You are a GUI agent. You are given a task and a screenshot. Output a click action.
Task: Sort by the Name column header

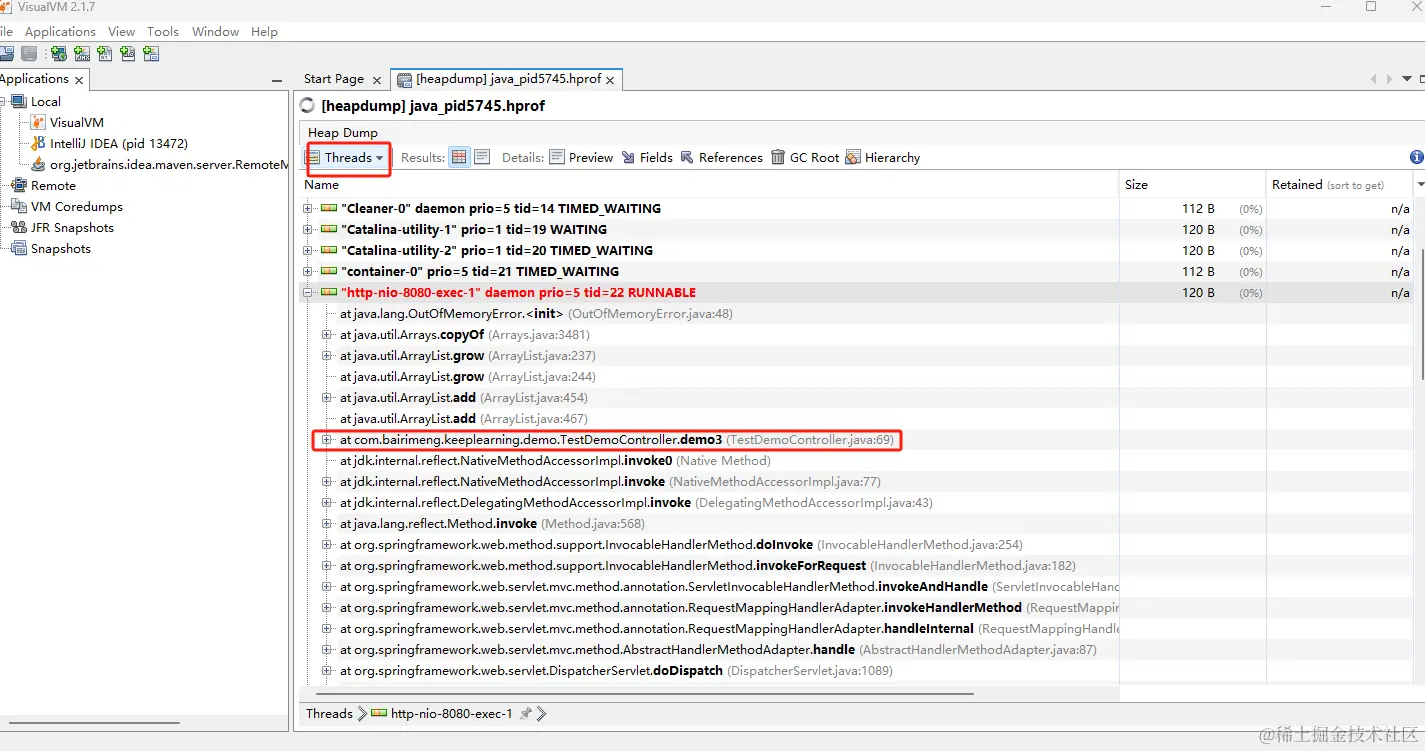[709, 185]
